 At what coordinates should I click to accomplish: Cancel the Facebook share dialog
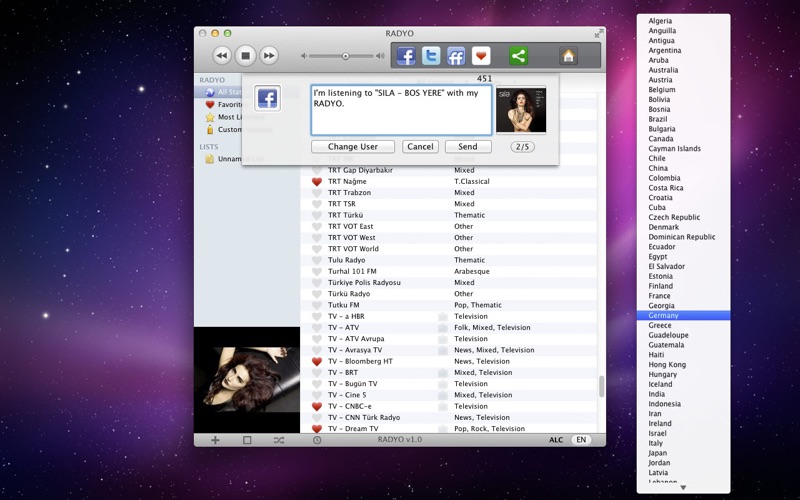(420, 147)
